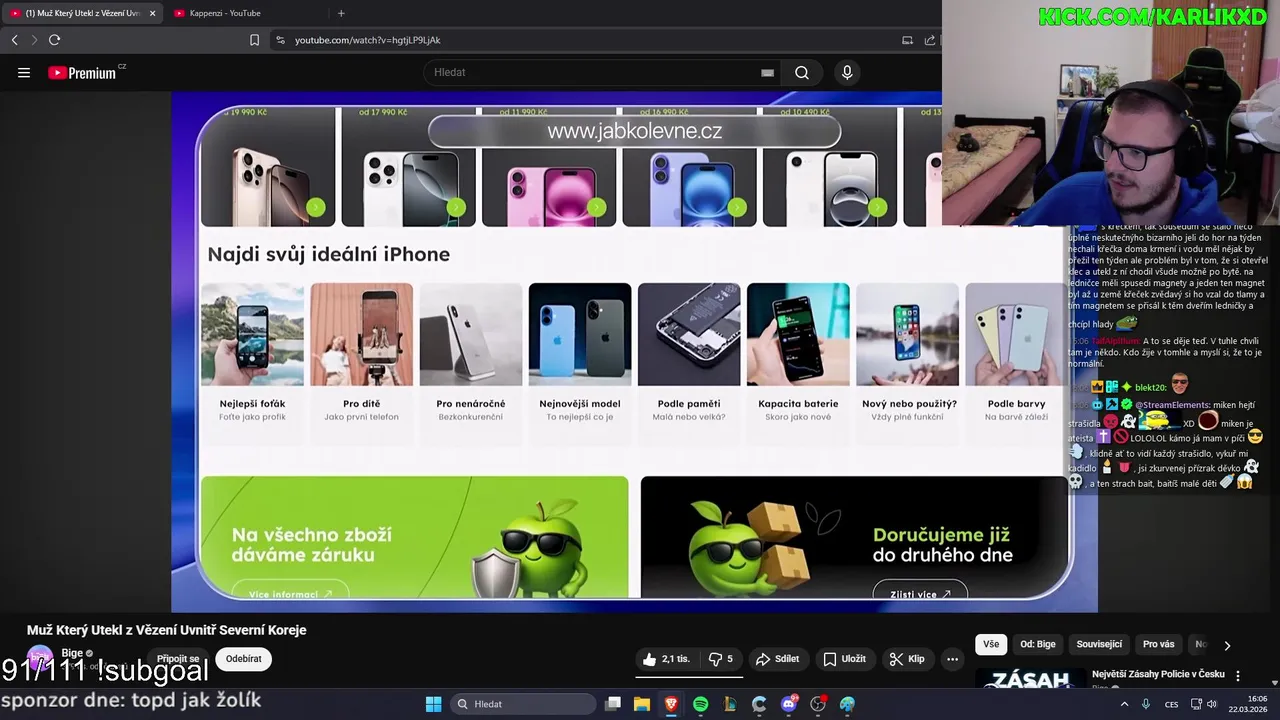Open site settings icon beside URL

point(280,40)
